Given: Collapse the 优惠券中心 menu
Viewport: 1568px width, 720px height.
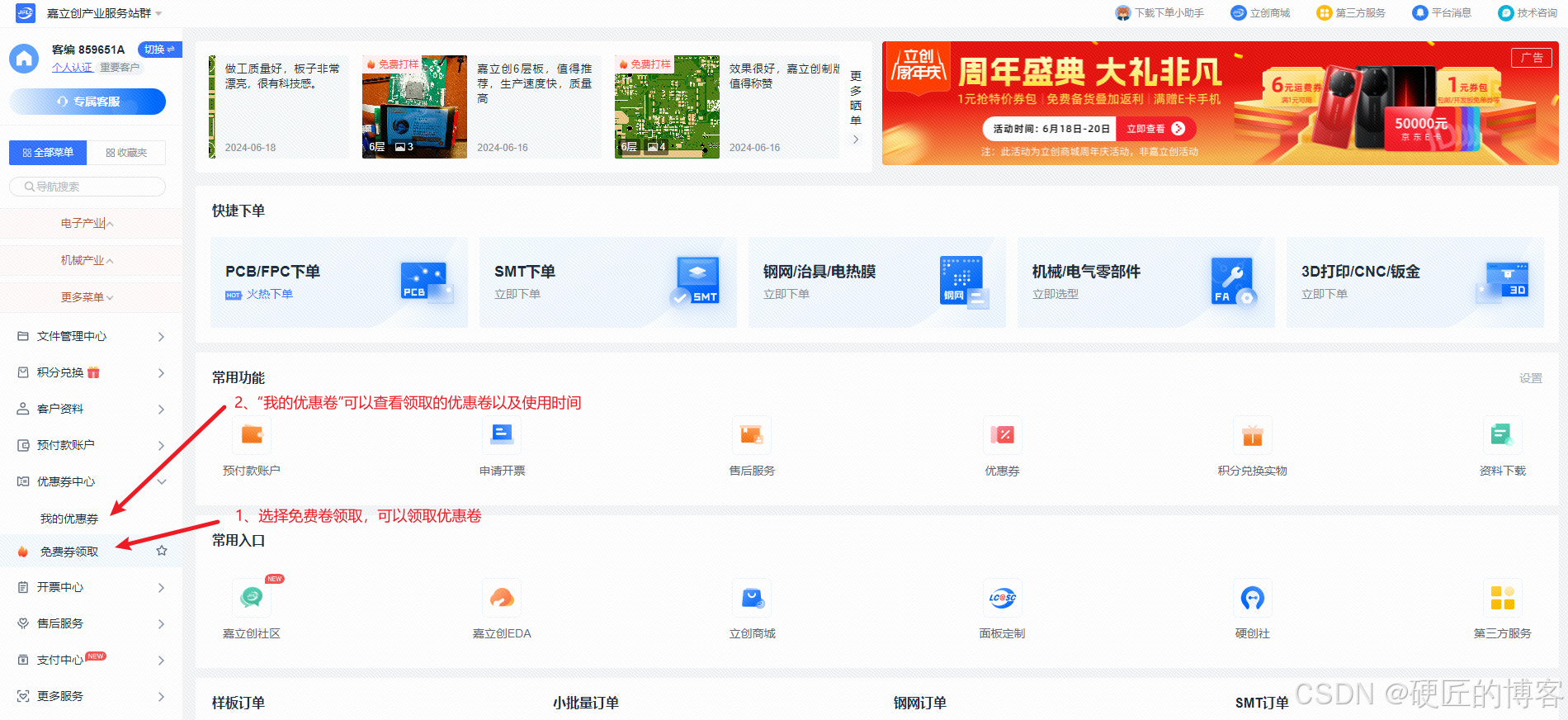Looking at the screenshot, I should click(91, 481).
